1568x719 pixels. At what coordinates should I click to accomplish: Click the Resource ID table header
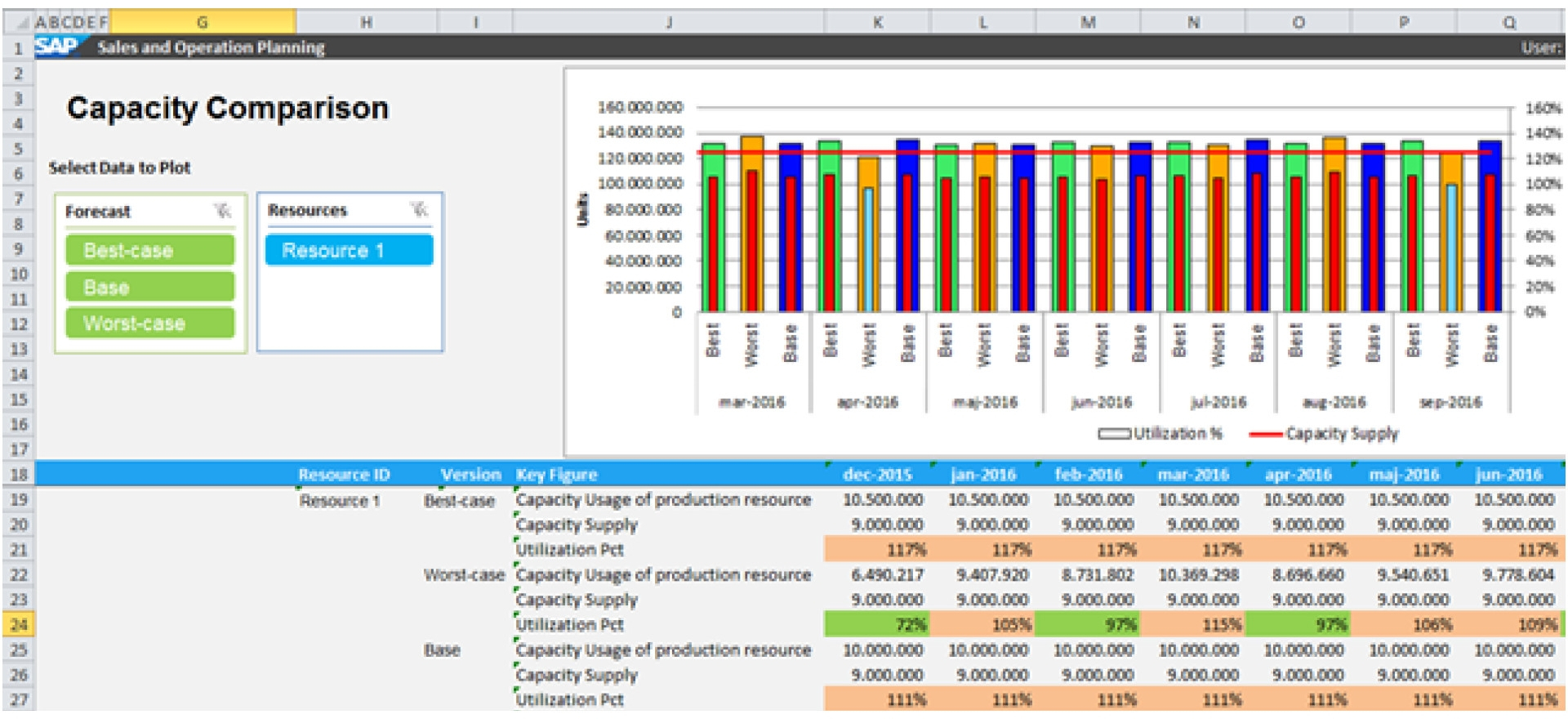click(x=344, y=475)
